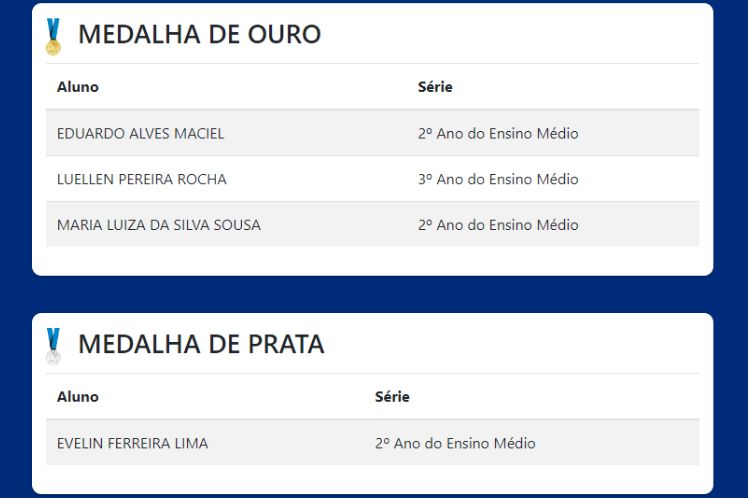
Task: Select student LUELLEN PEREIRA ROCHA
Action: (x=142, y=179)
